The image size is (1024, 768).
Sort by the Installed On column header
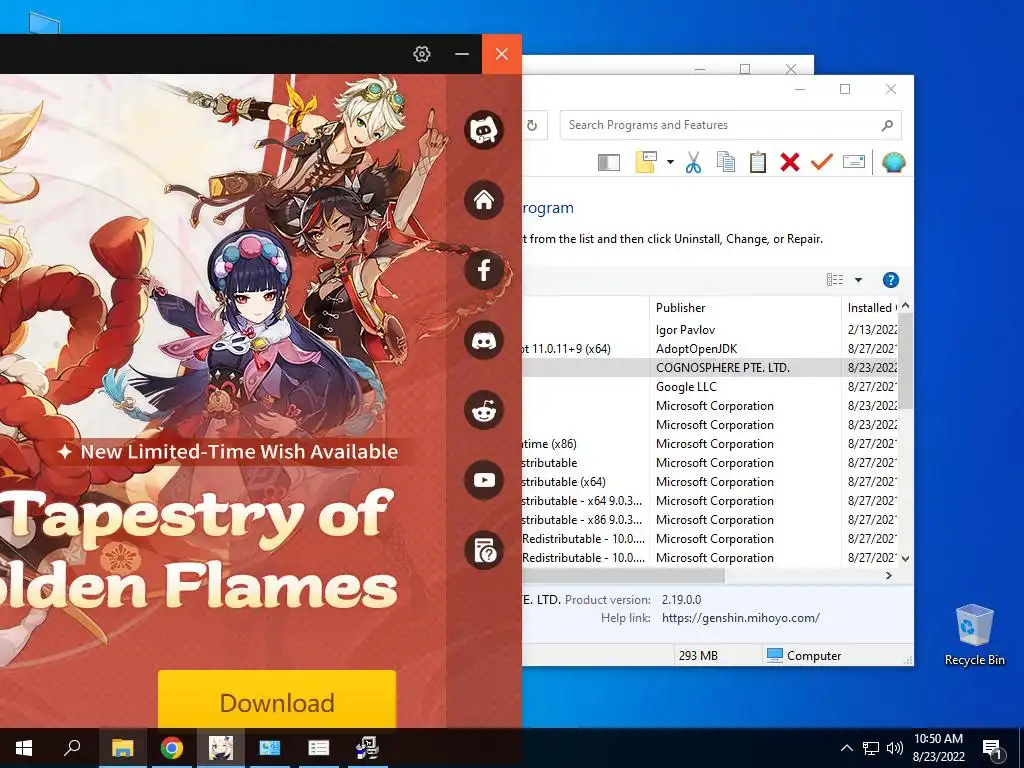pos(870,308)
